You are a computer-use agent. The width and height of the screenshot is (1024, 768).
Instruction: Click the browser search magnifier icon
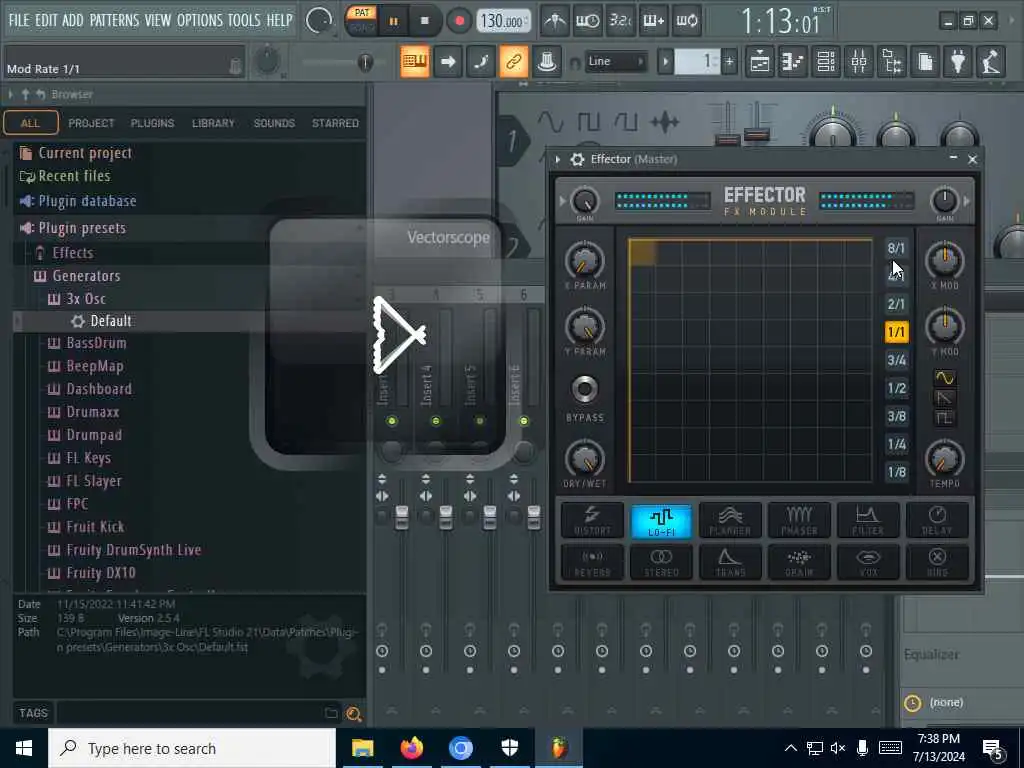[x=354, y=714]
